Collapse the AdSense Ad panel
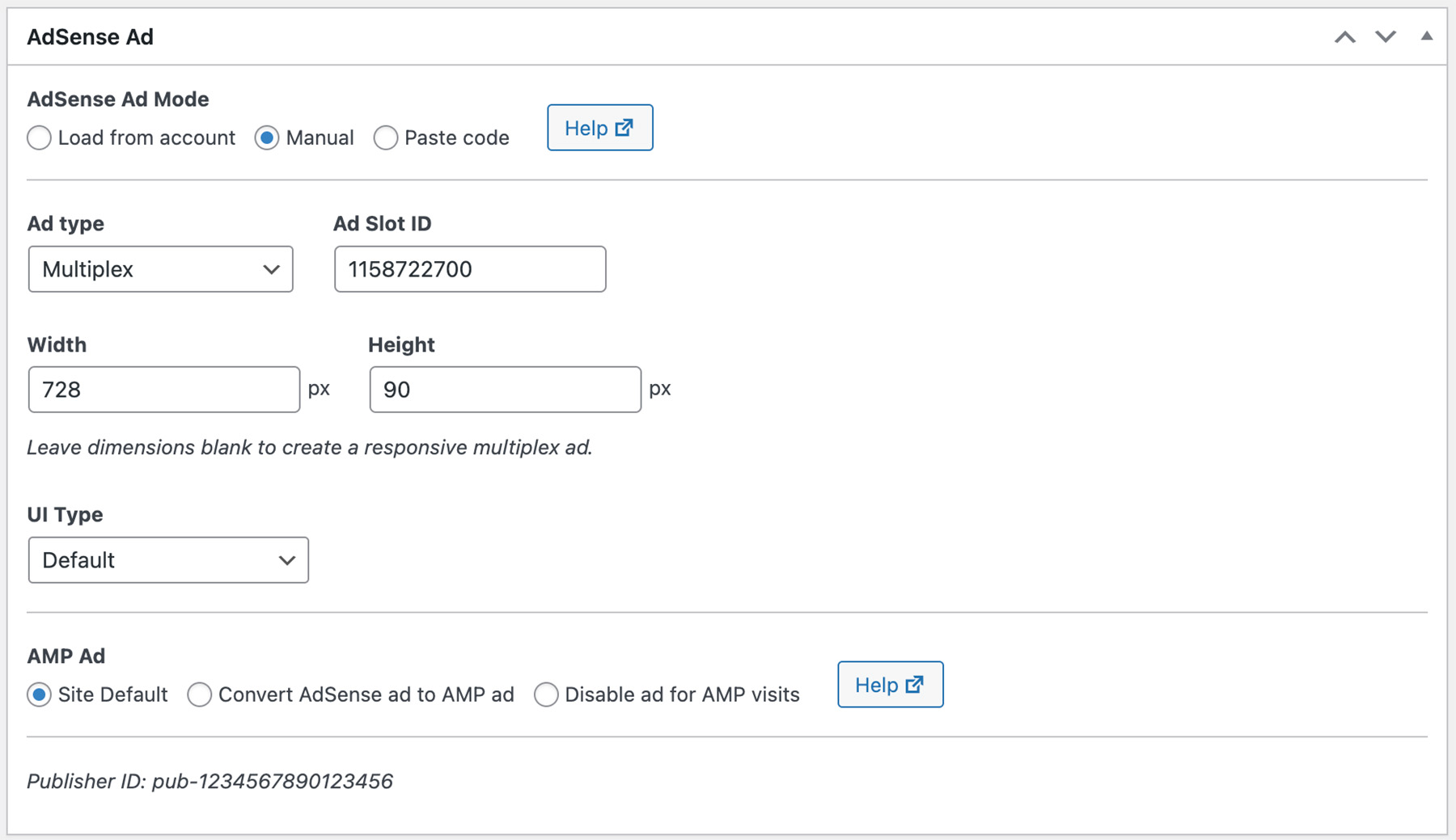 (1427, 36)
